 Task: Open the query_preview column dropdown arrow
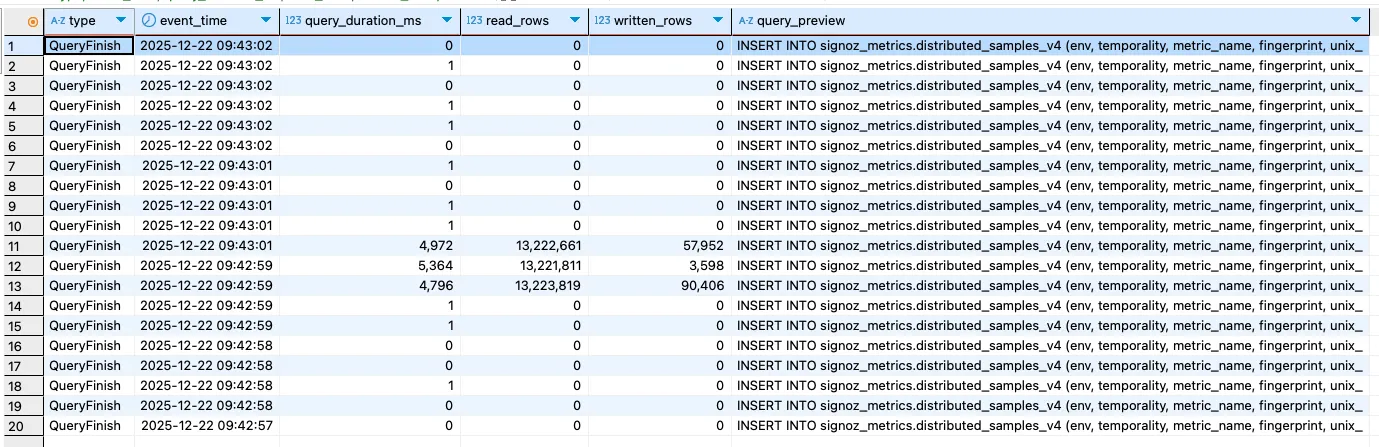pyautogui.click(x=1355, y=21)
